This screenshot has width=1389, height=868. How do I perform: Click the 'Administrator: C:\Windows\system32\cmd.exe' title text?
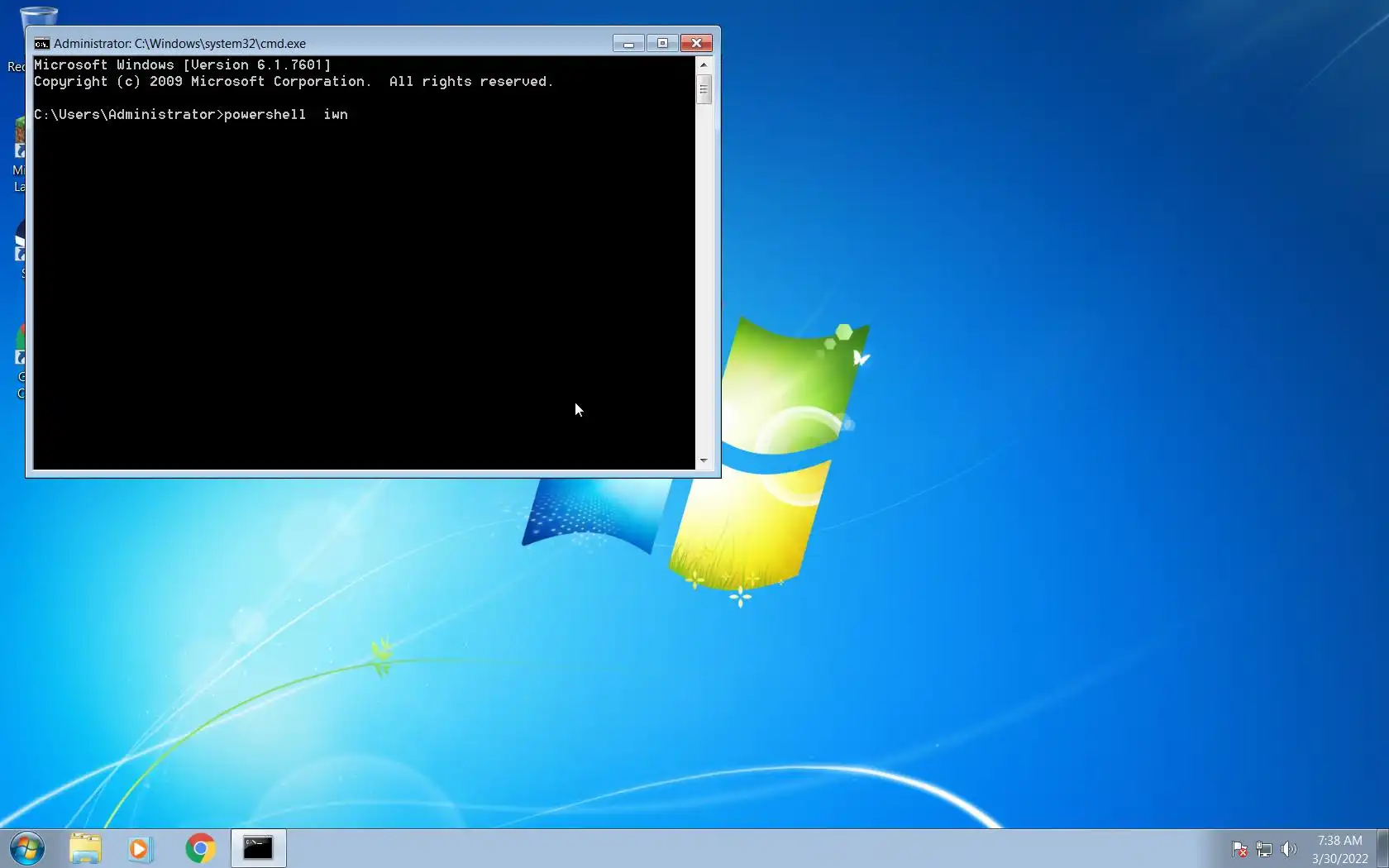coord(179,44)
